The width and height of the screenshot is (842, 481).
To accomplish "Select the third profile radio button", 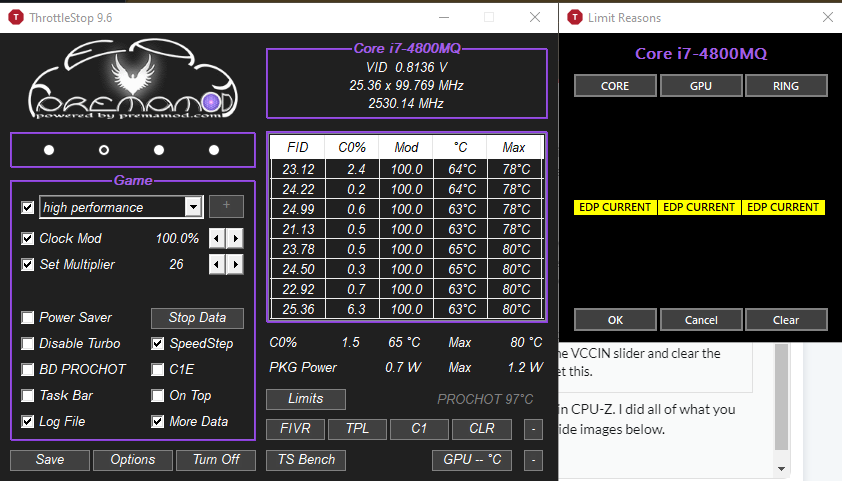I will [159, 150].
